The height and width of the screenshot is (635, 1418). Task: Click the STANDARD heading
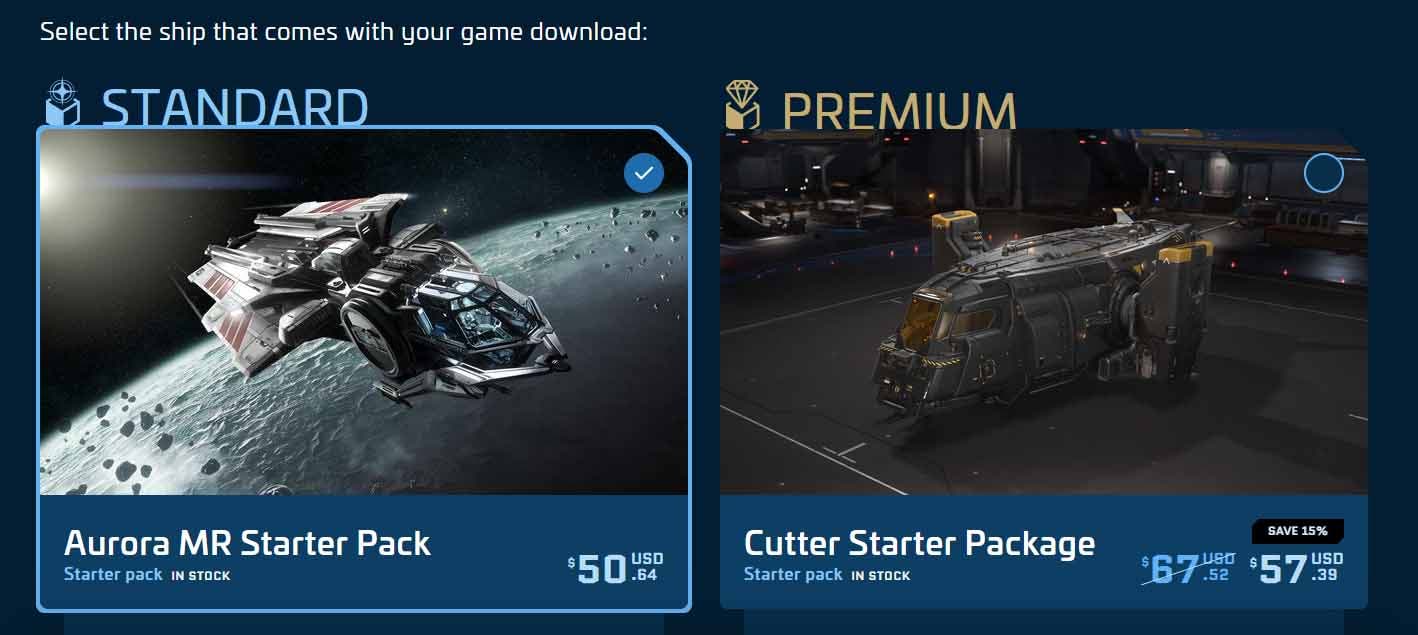tap(235, 108)
